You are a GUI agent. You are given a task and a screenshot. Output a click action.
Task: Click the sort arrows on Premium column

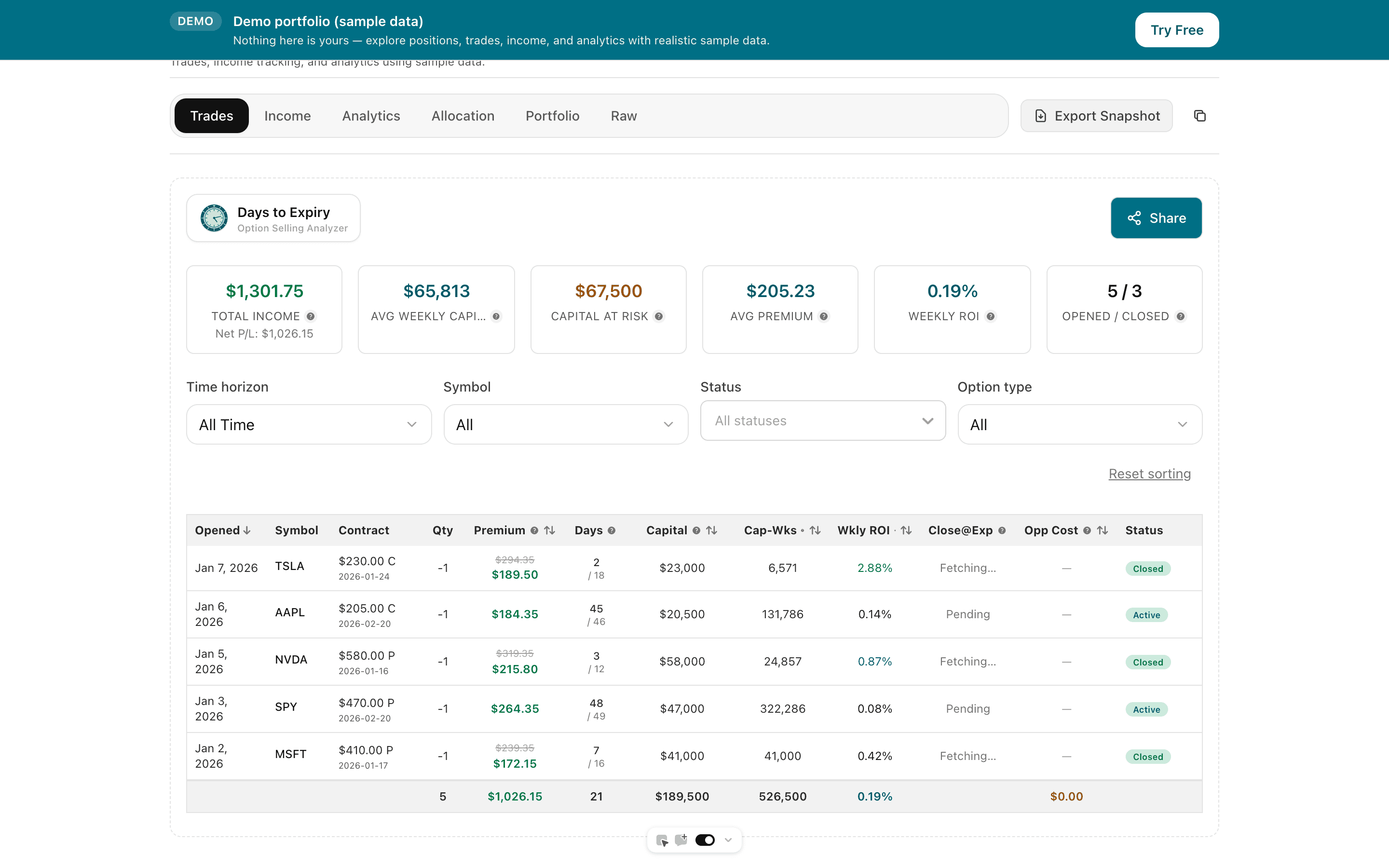pyautogui.click(x=550, y=530)
